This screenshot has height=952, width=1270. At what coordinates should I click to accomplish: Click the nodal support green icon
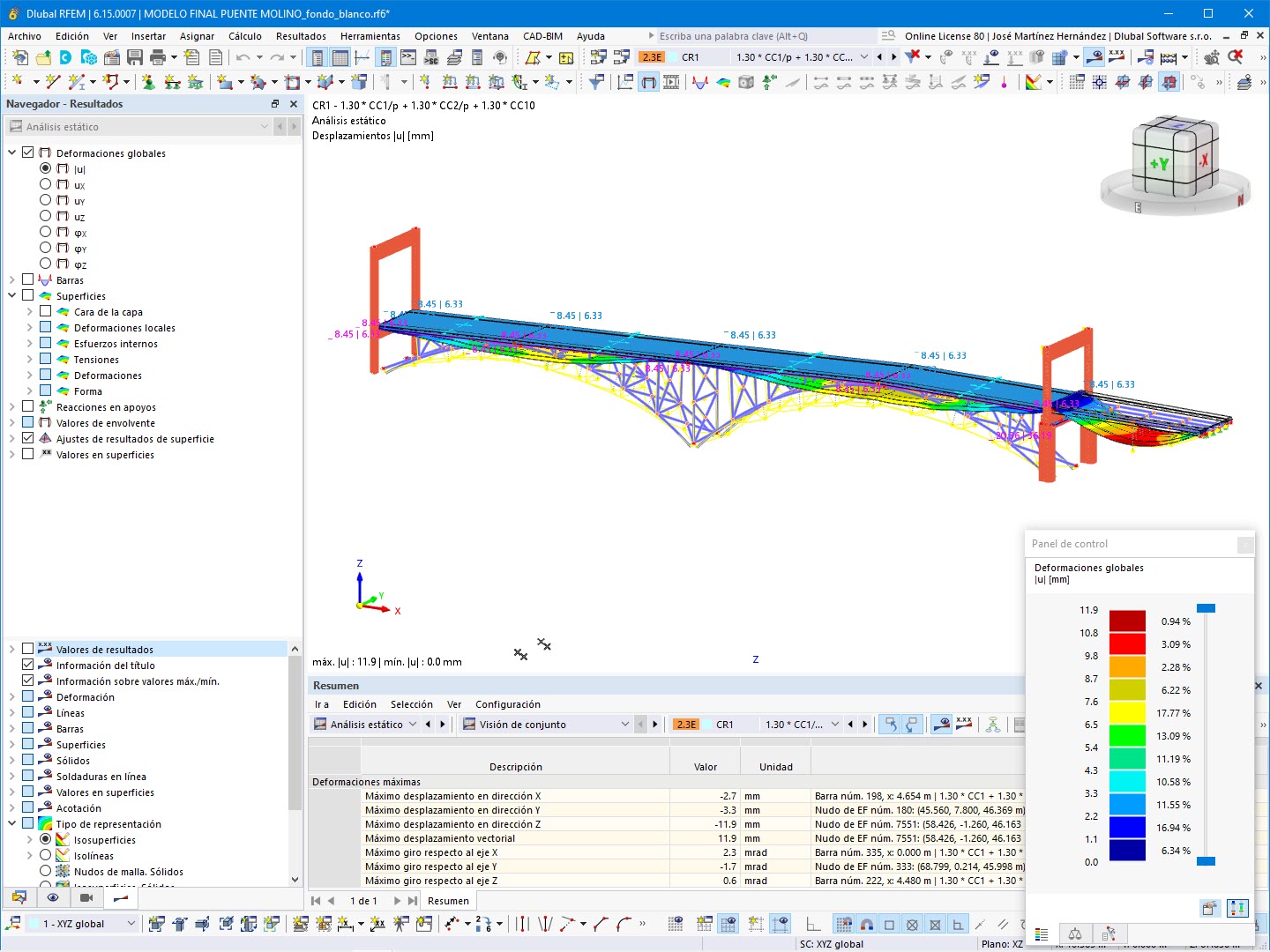[x=148, y=82]
